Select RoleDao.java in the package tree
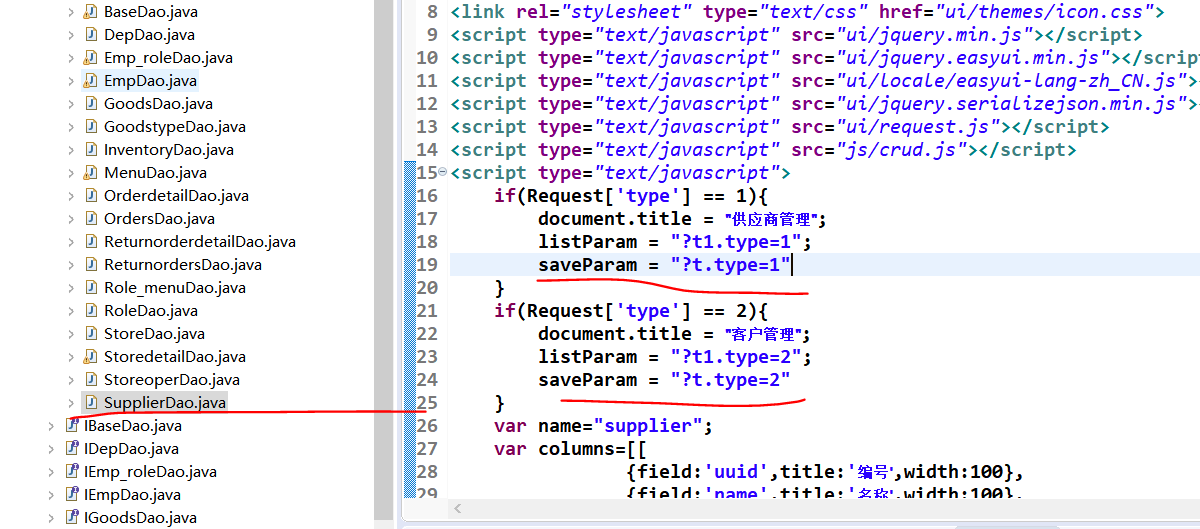This screenshot has width=1200, height=529. point(151,311)
